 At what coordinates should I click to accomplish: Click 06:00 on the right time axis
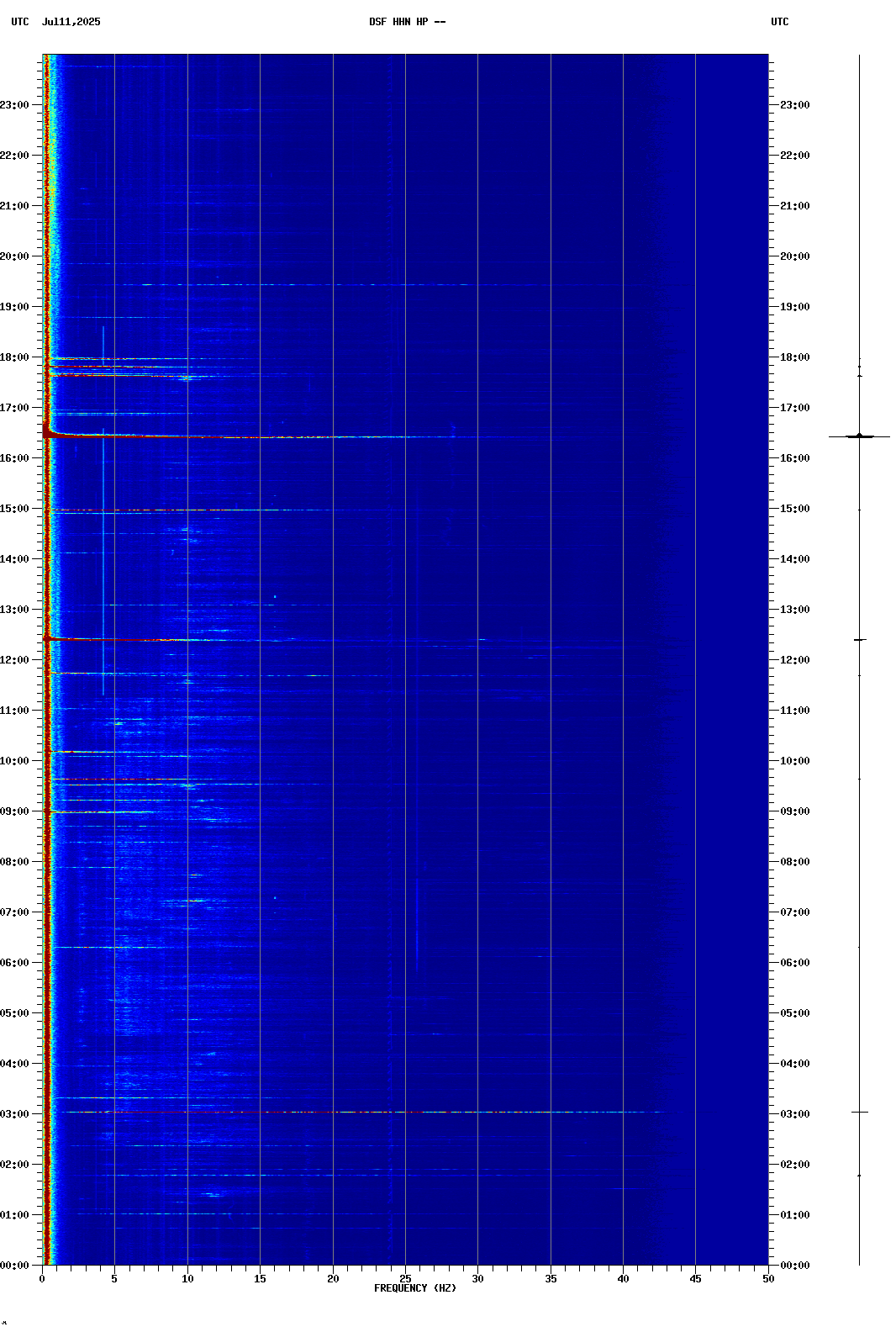pyautogui.click(x=795, y=963)
